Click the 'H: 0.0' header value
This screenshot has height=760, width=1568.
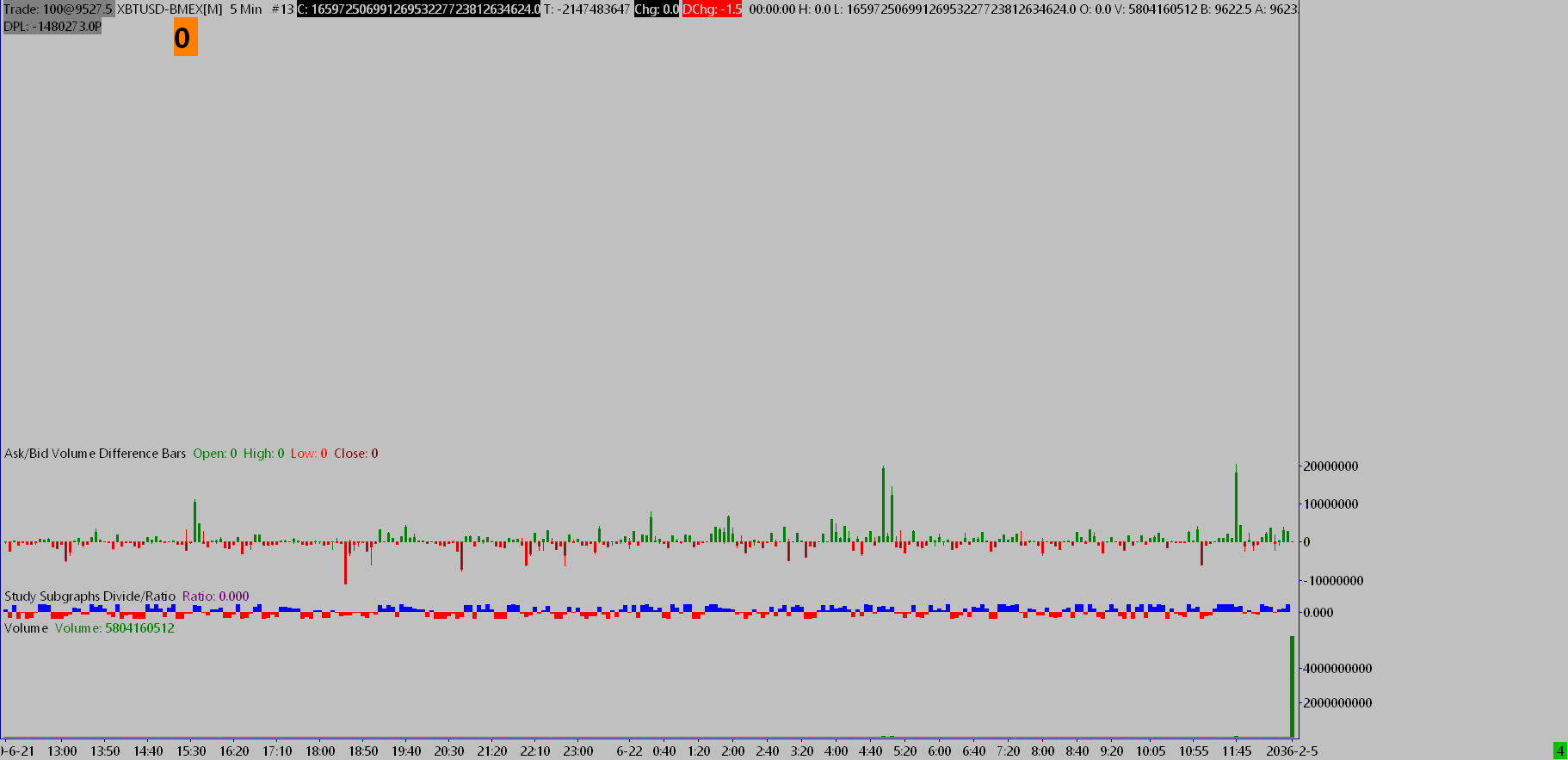pos(814,9)
